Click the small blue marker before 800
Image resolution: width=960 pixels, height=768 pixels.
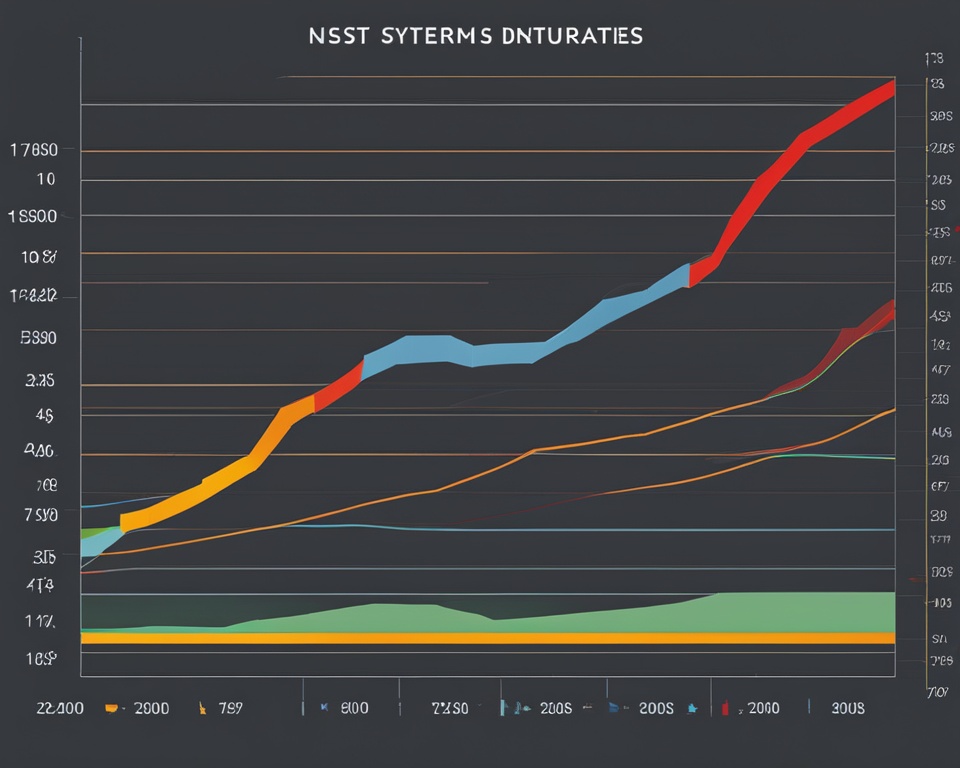[324, 707]
